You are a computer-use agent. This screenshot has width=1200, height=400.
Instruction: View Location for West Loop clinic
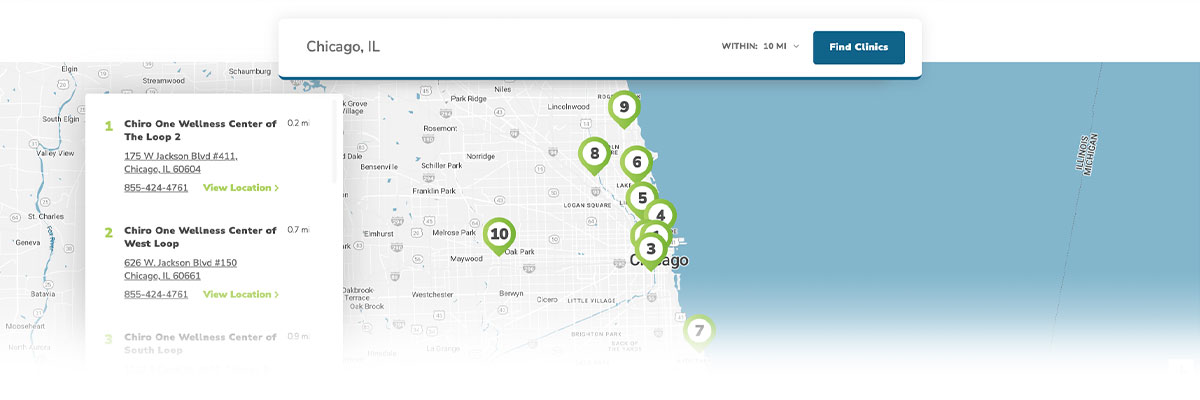pyautogui.click(x=241, y=295)
